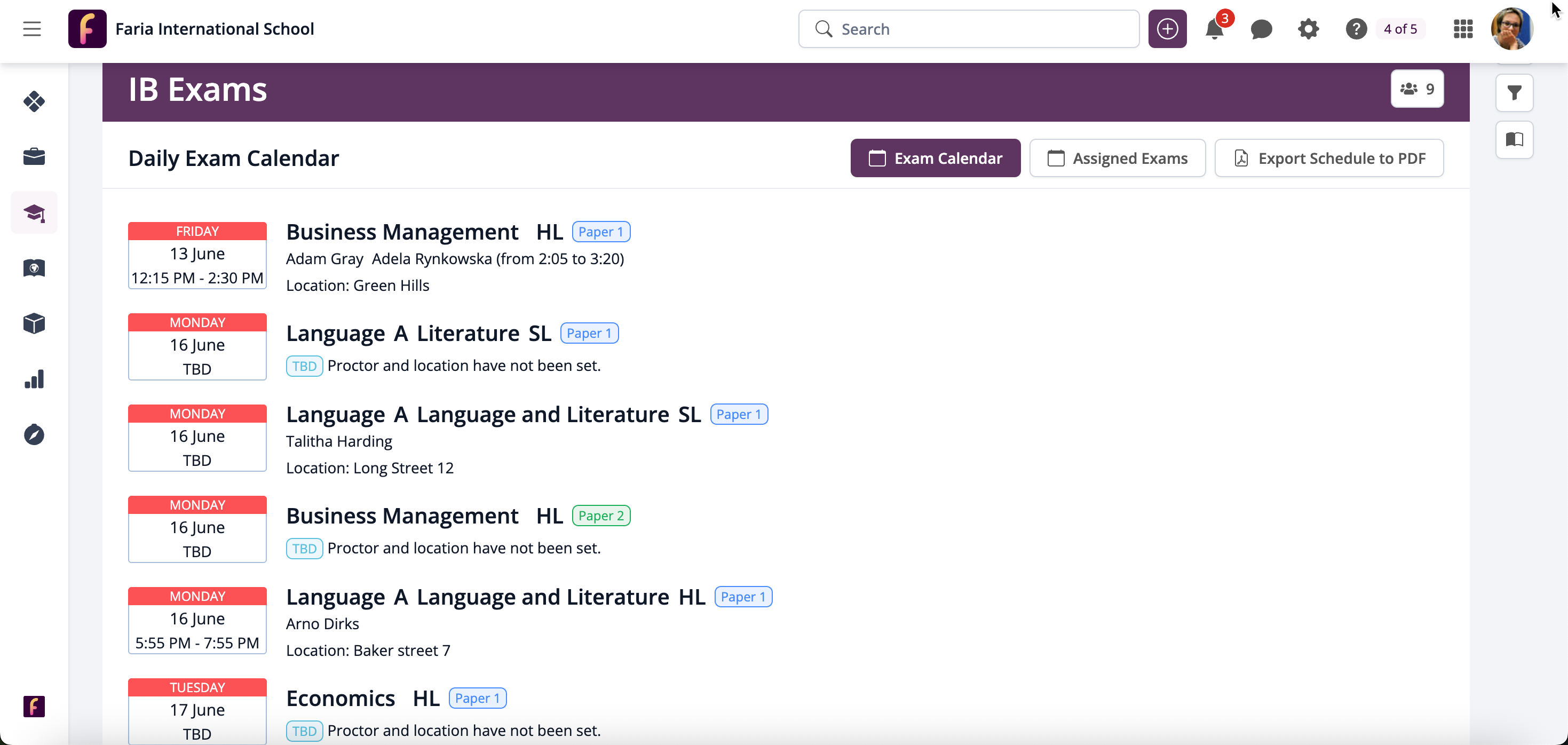Screen dimensions: 1568x745
Task: Open the filter funnel icon
Action: click(x=1514, y=92)
